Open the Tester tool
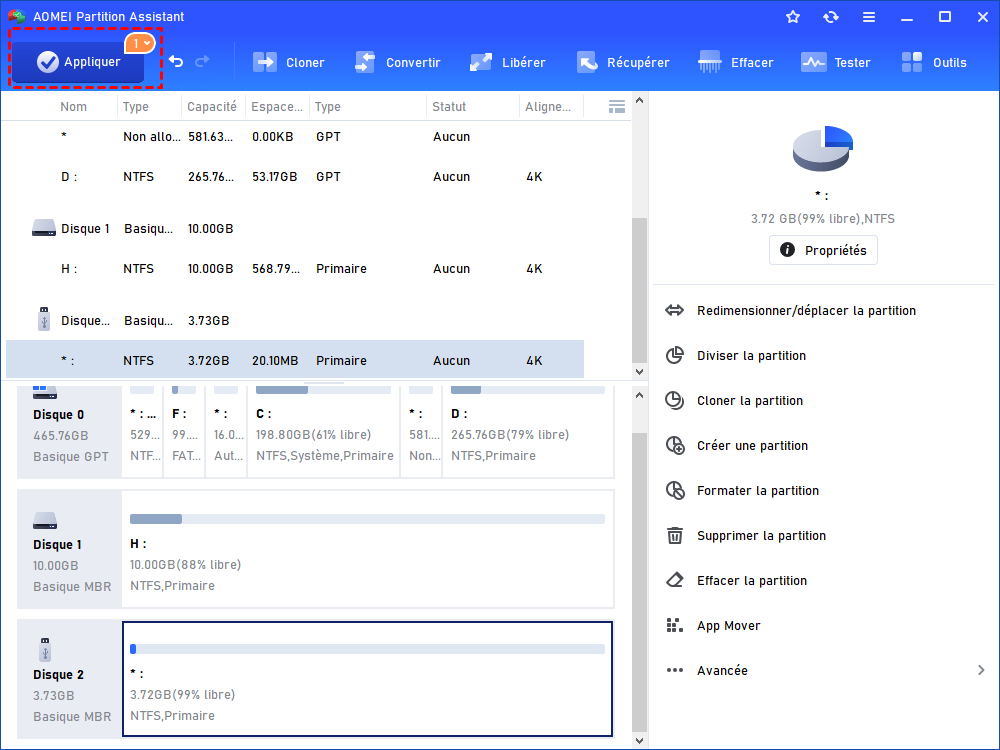Screen dimensions: 1000x750 (835, 62)
